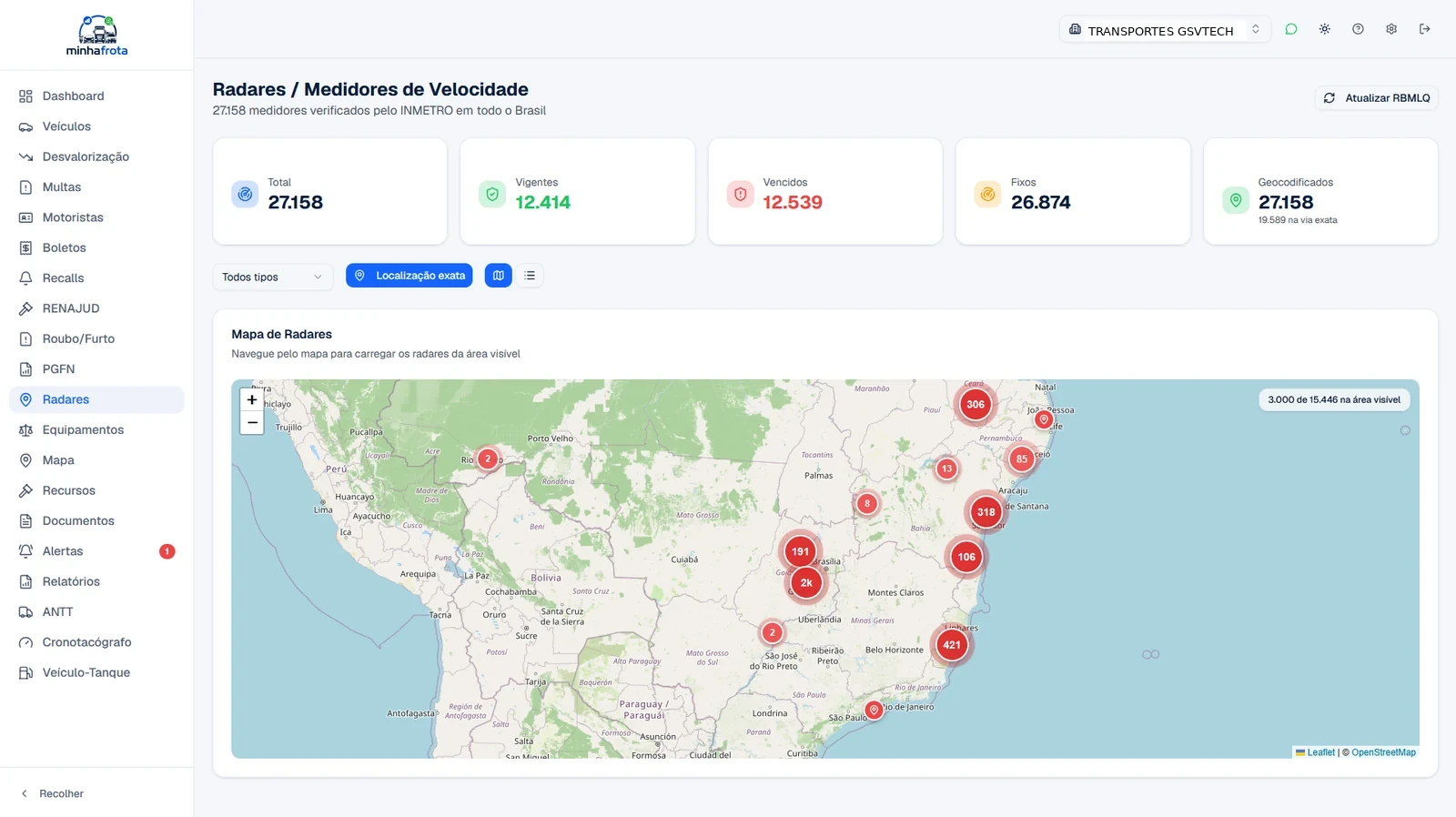Open Veículo-Tanque page
The image size is (1456, 817).
click(x=96, y=672)
